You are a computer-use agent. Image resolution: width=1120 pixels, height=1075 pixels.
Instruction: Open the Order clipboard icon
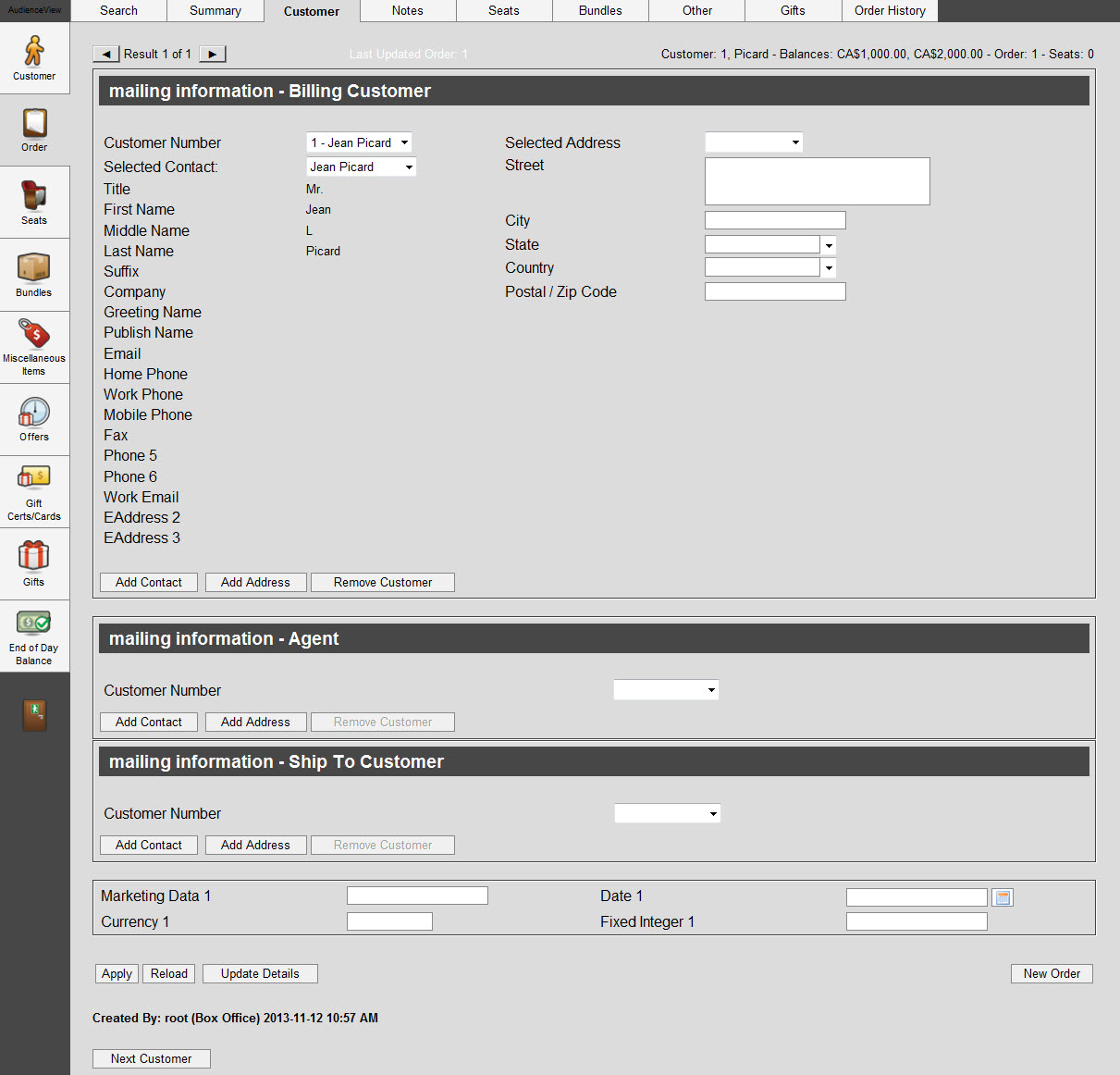coord(34,130)
